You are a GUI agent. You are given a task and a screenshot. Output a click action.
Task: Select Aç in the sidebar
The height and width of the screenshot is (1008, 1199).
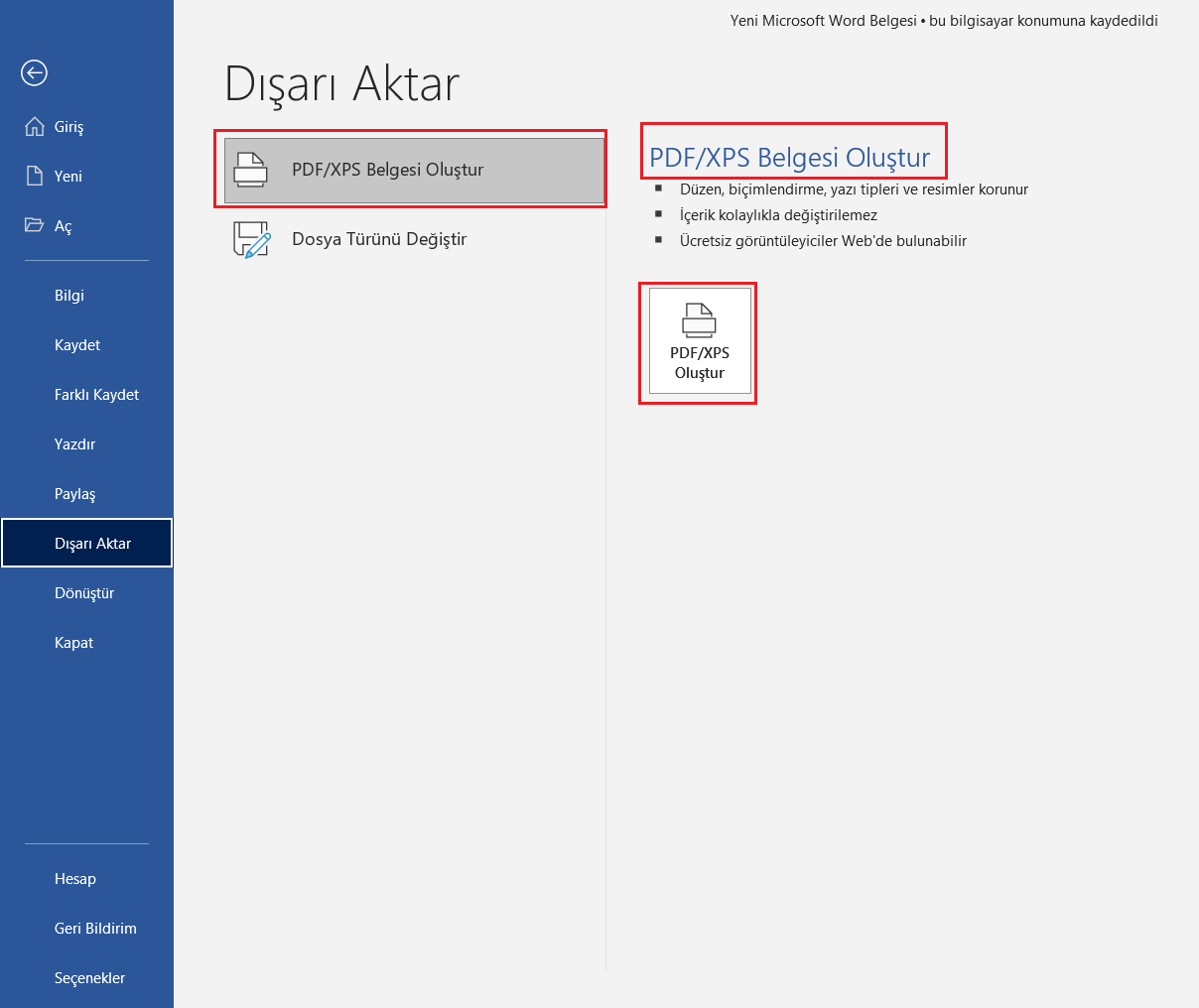86,226
